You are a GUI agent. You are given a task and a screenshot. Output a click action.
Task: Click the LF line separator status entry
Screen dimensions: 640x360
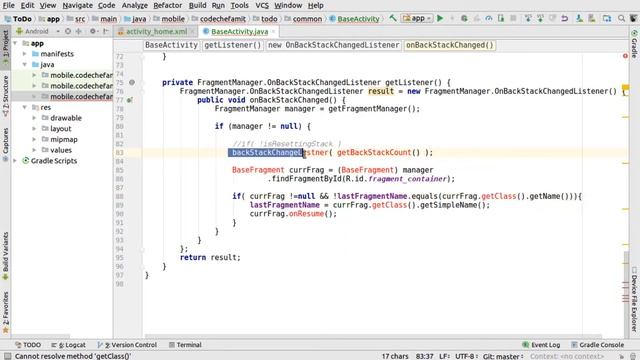coord(445,356)
